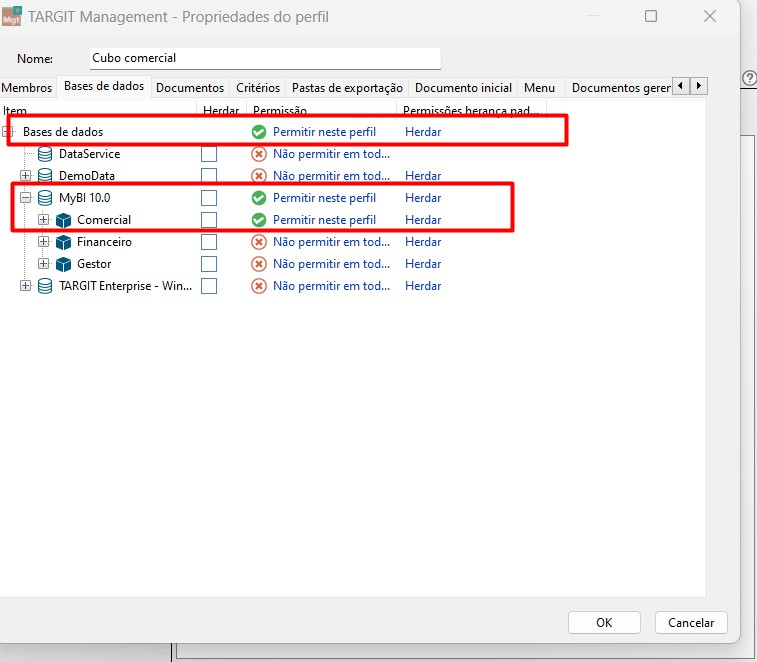The width and height of the screenshot is (757, 662).
Task: Click into the Nome text field
Action: [265, 58]
